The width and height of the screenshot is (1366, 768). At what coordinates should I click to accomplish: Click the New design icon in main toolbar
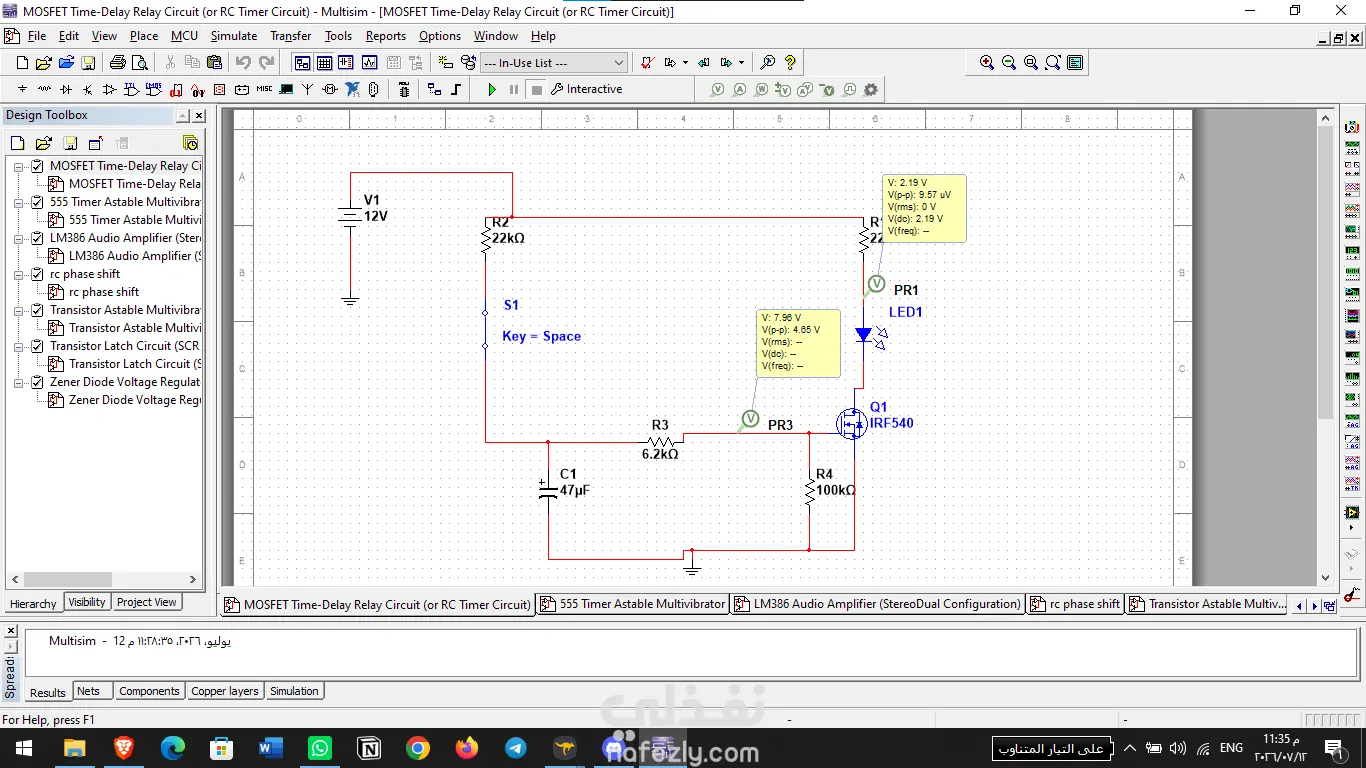[x=22, y=62]
